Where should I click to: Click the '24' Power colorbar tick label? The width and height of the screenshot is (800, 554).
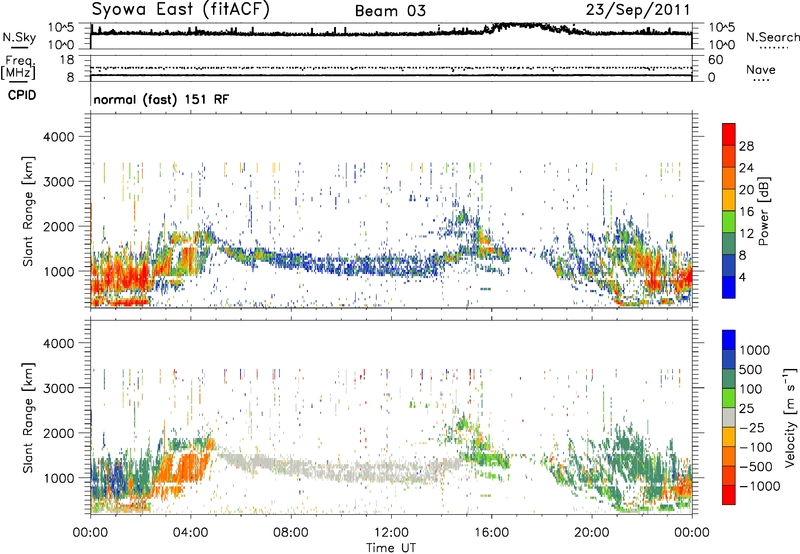point(746,168)
